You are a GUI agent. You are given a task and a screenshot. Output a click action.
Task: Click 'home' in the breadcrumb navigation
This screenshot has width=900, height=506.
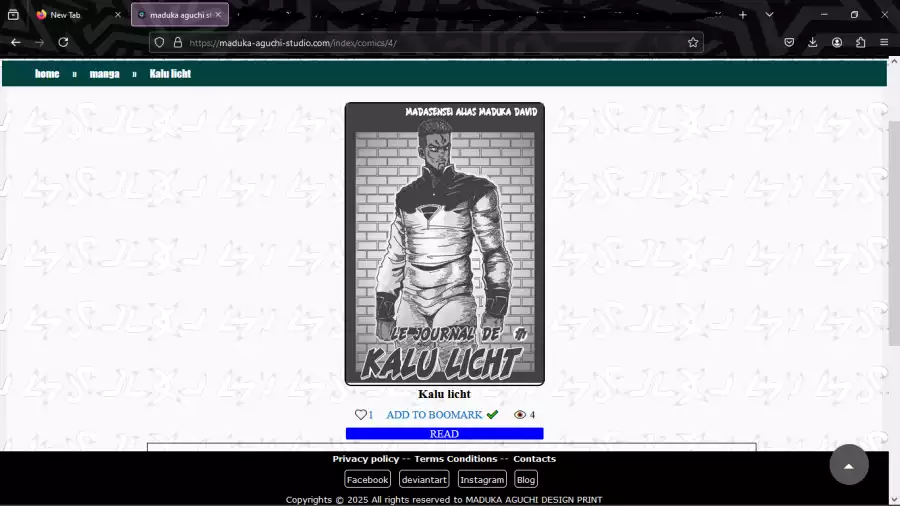click(47, 74)
